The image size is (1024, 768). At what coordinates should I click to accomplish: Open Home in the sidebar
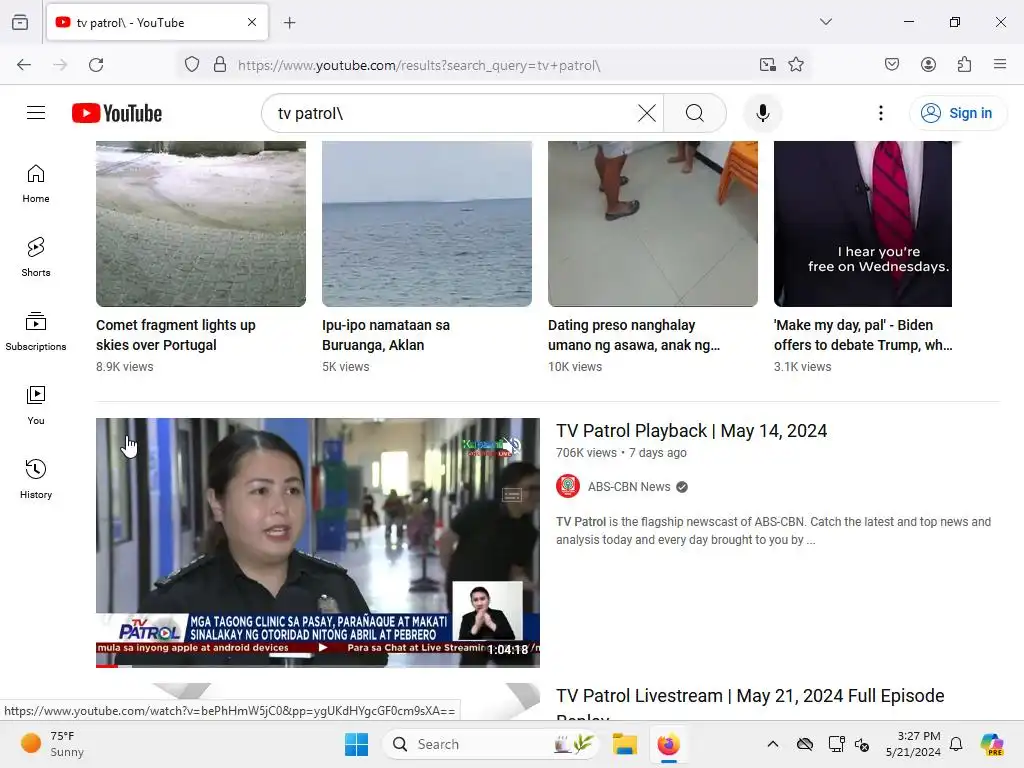[36, 184]
